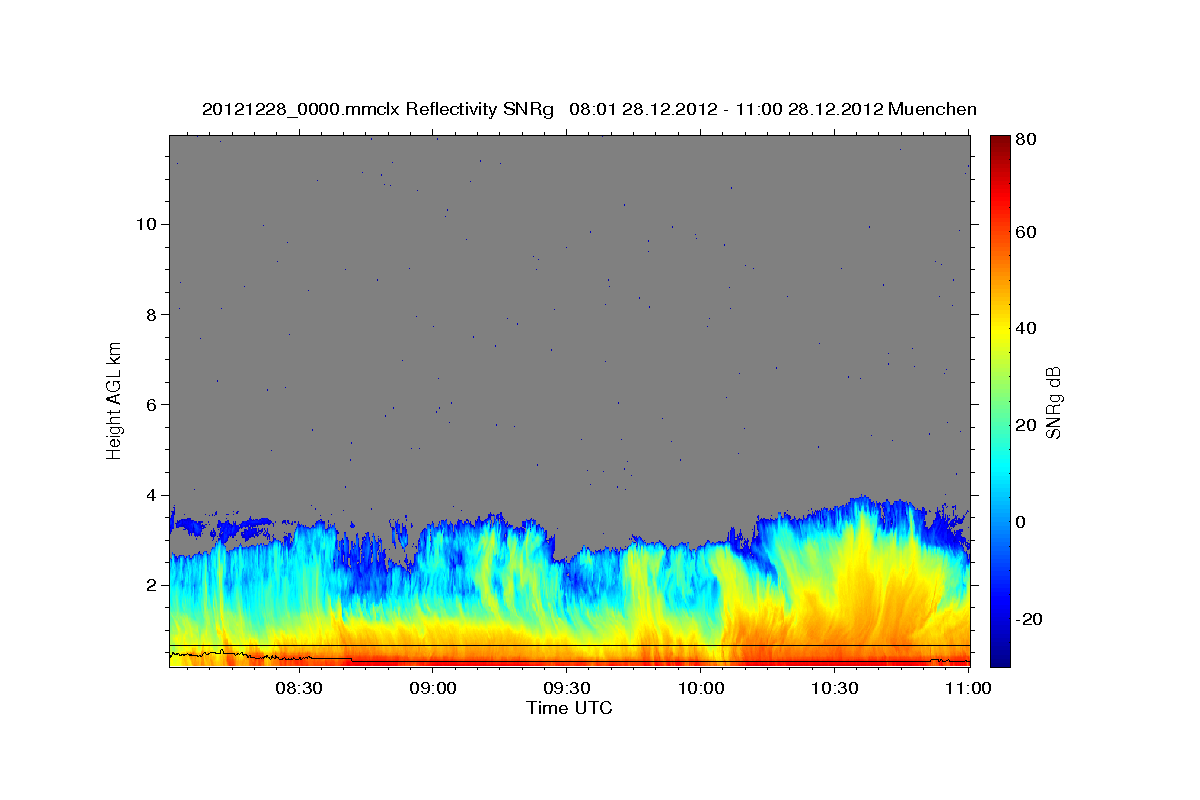
Task: Click the dark blue bottom of the colorbar
Action: [1000, 657]
